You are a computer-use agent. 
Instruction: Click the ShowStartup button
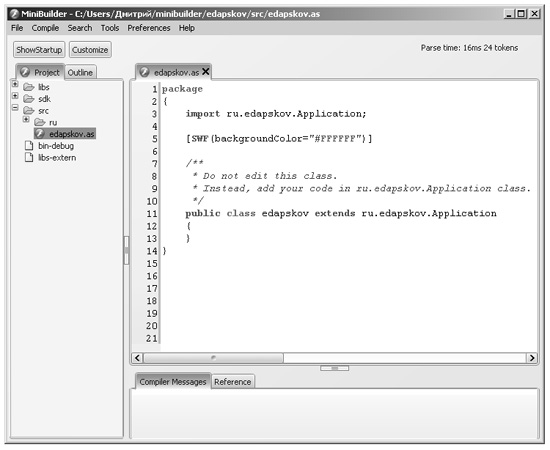(39, 50)
